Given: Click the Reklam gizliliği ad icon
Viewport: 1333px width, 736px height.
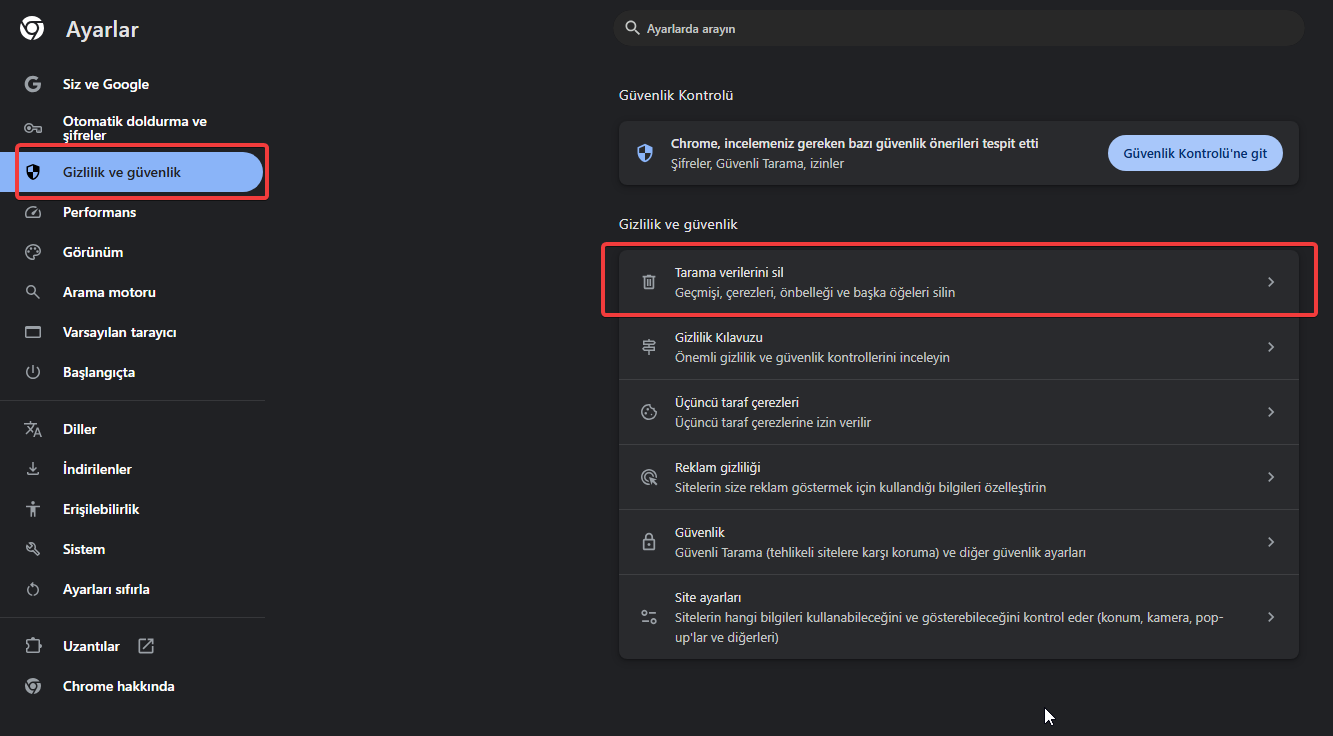Looking at the screenshot, I should [649, 477].
